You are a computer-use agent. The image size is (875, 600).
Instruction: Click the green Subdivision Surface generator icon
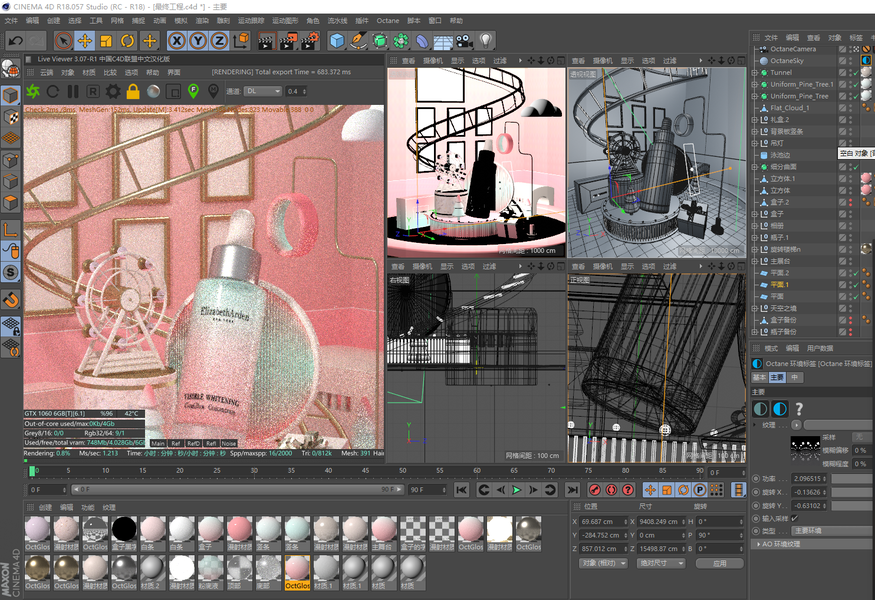[379, 41]
